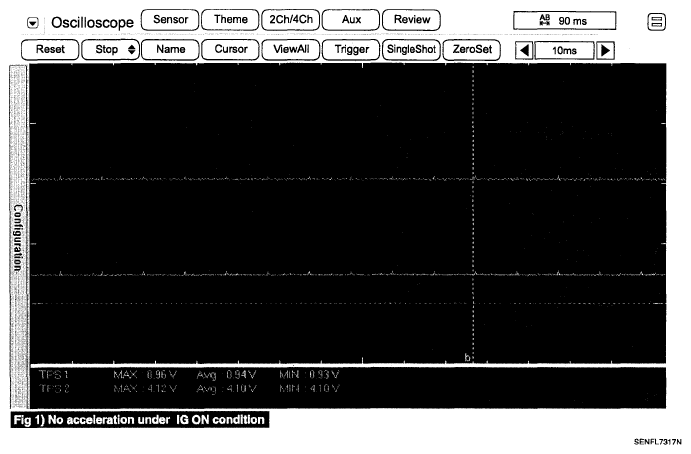Click the top-right panel layout icon
Image resolution: width=691 pixels, height=454 pixels.
click(x=657, y=21)
